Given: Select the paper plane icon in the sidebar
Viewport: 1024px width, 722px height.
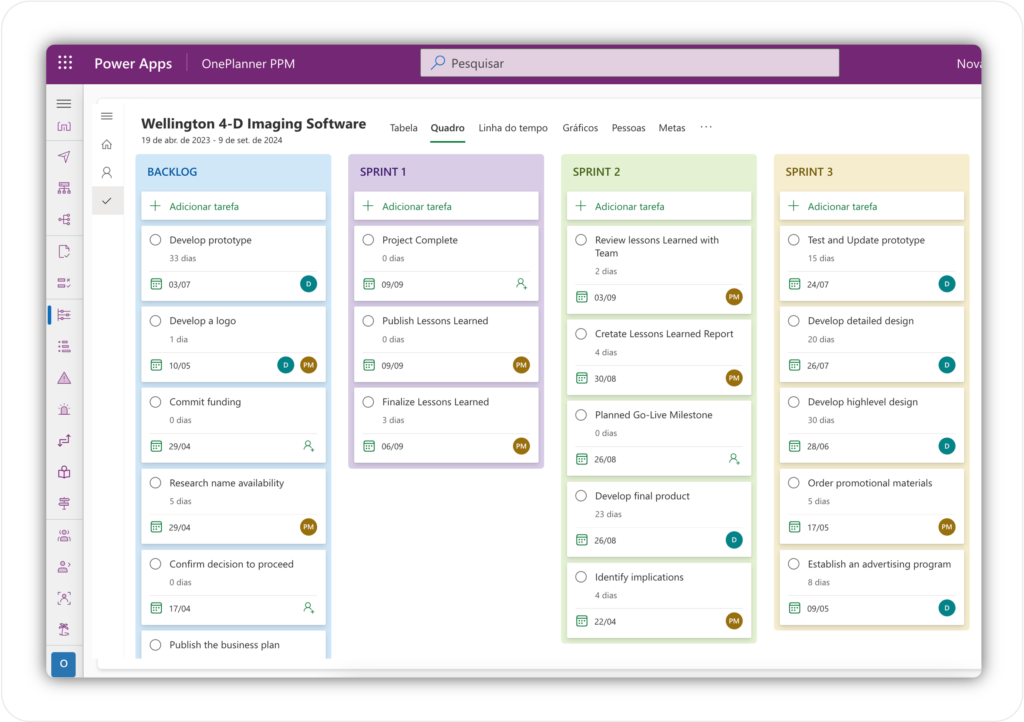Looking at the screenshot, I should tap(62, 157).
